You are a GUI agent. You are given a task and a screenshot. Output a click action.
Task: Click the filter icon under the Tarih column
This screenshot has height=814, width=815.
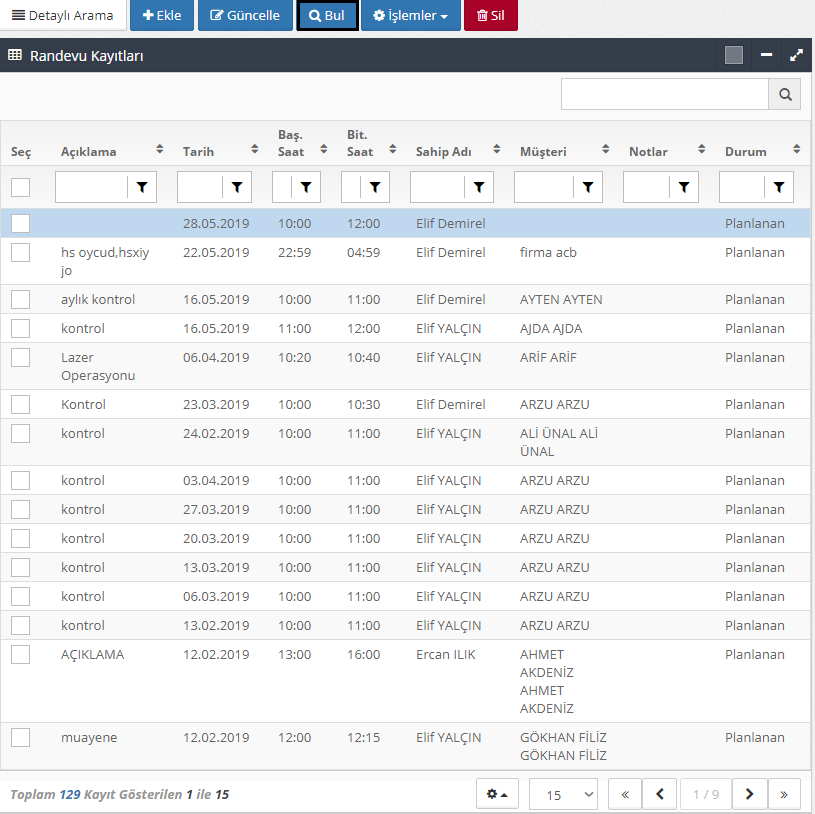pyautogui.click(x=237, y=187)
